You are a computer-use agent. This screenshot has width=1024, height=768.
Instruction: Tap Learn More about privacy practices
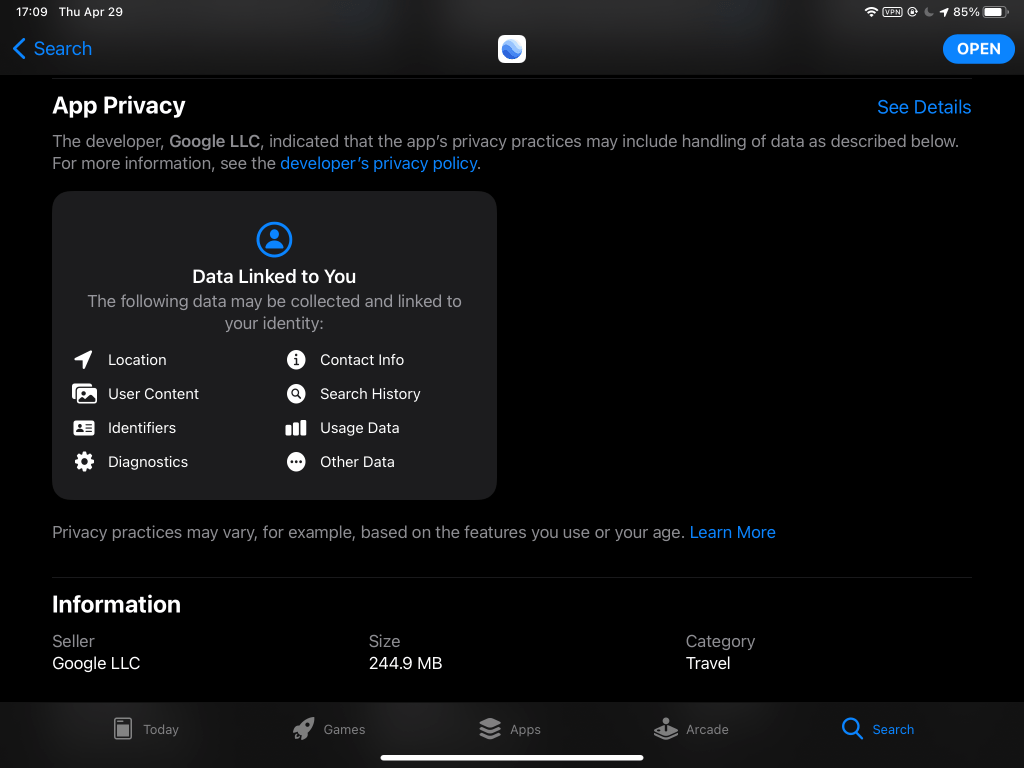[732, 532]
